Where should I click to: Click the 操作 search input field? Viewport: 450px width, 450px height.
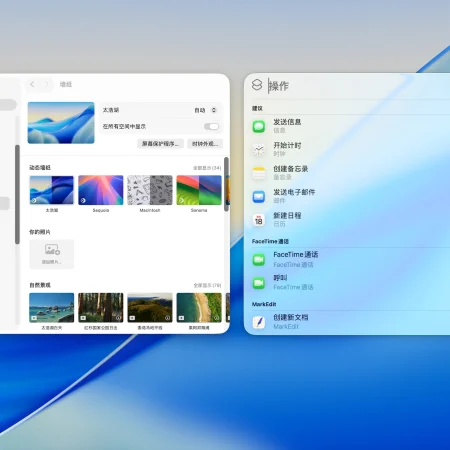point(358,86)
